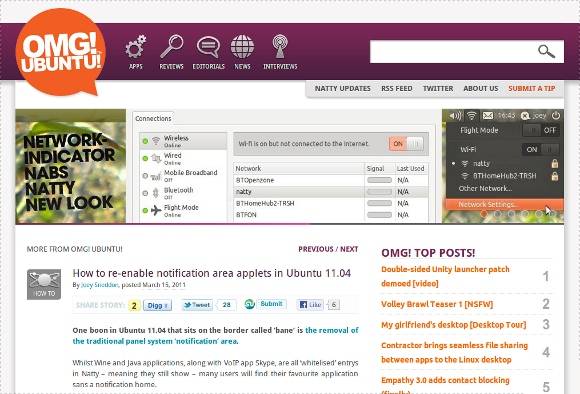Select the natty network in the table
Viewport: 580px width, 394px height.
pyautogui.click(x=331, y=192)
